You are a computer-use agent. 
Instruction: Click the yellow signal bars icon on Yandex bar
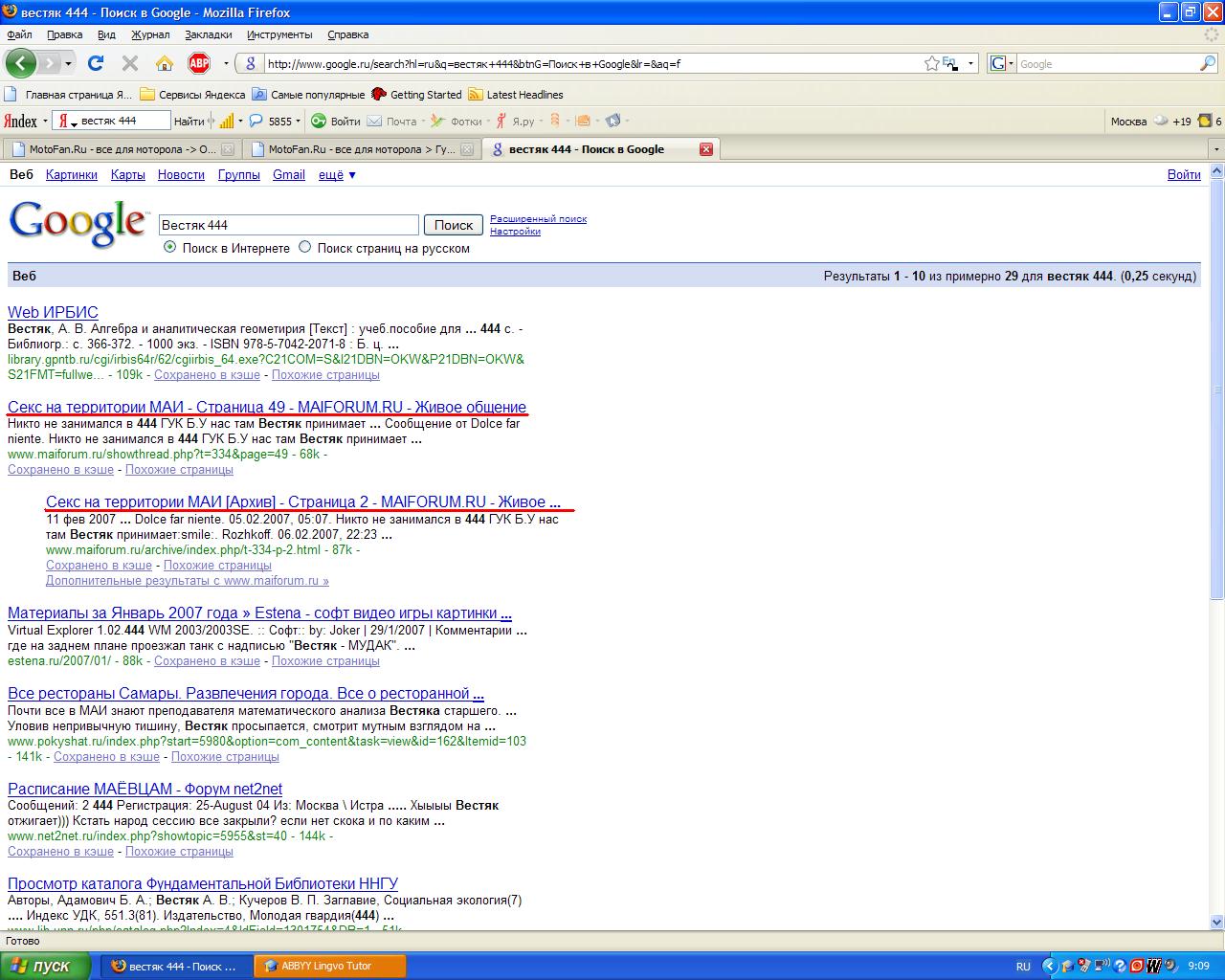[226, 121]
